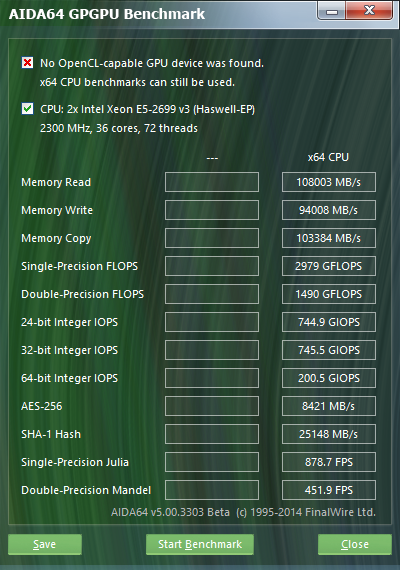Select the Memory Read x64 CPU result
Image resolution: width=400 pixels, height=570 pixels.
(329, 182)
